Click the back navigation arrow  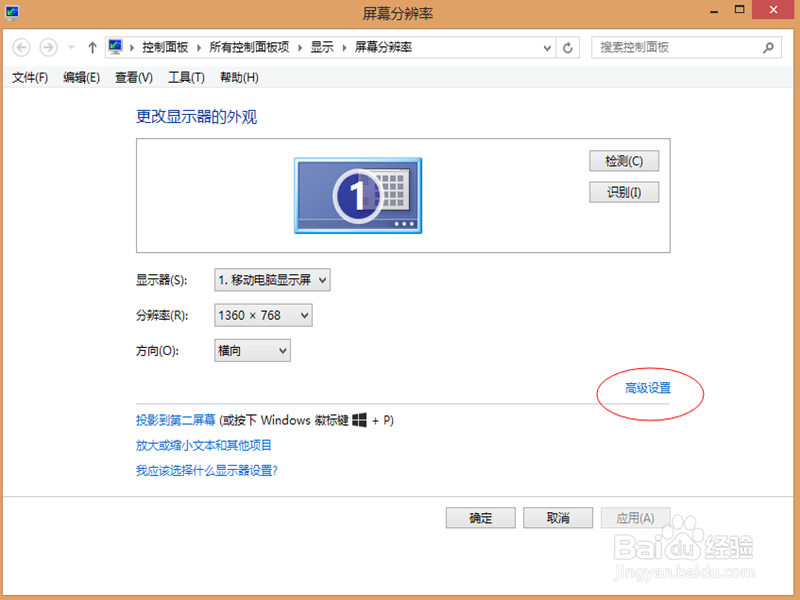pos(21,47)
